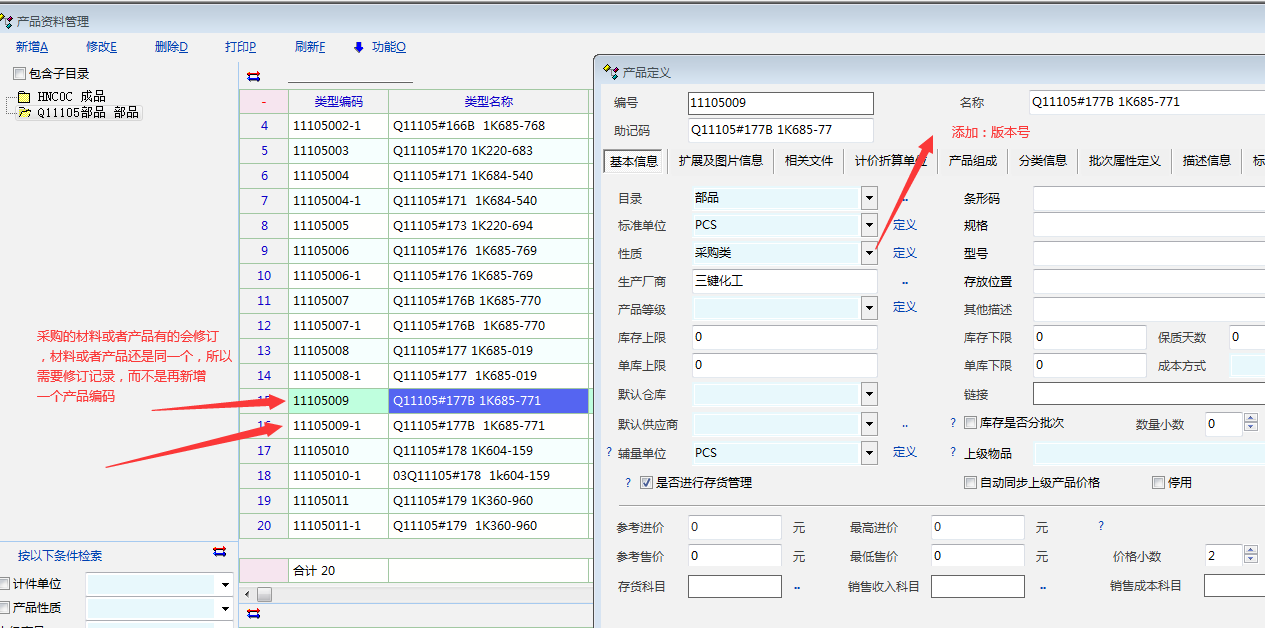Viewport: 1265px width, 628px height.
Task: Click the help question mark beside 辅量单位
Action: coord(609,452)
